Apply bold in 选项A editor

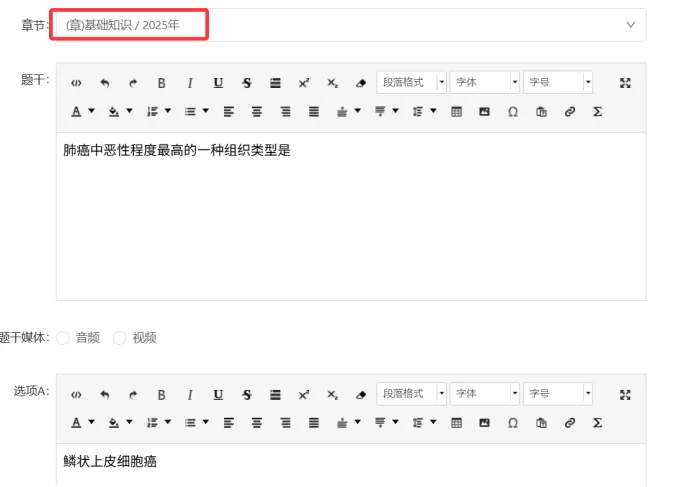point(161,395)
